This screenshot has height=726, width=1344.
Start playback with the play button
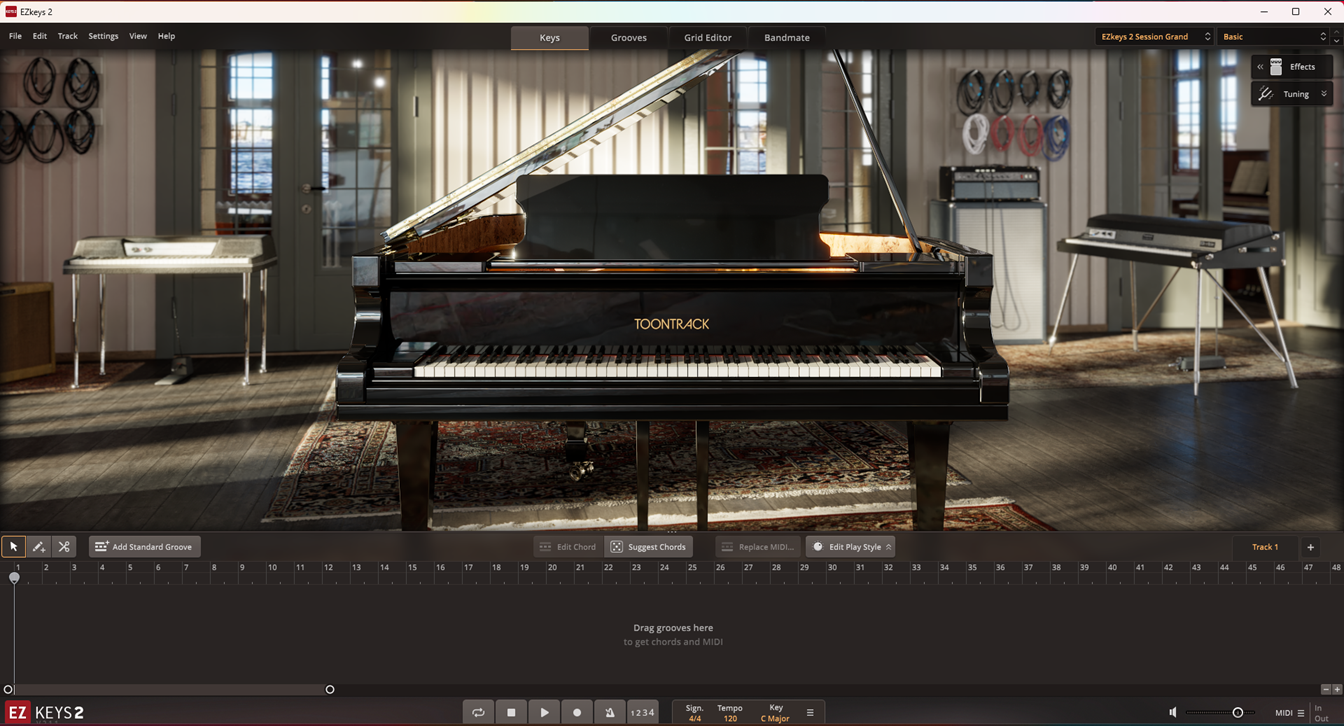click(544, 713)
